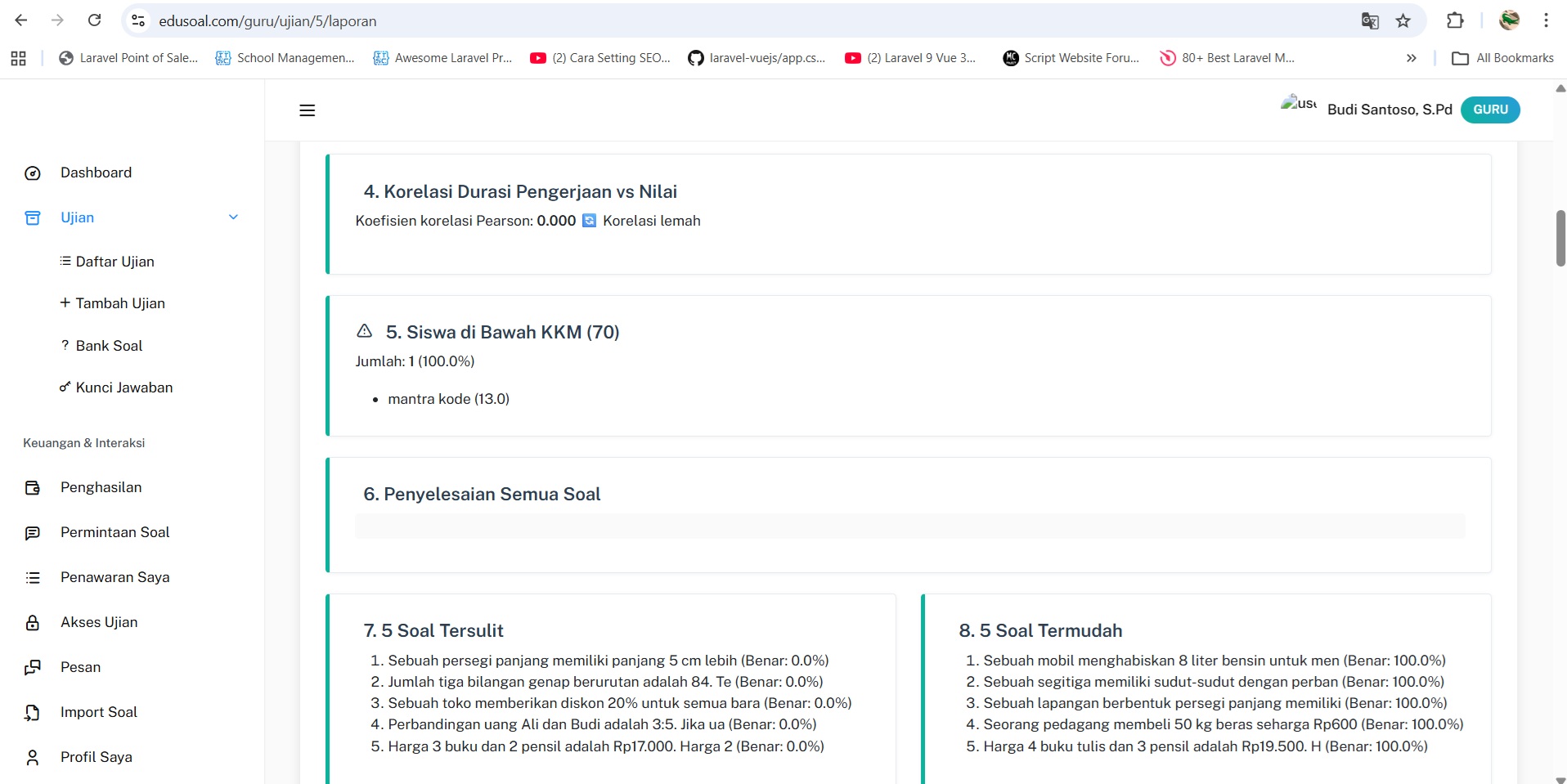Screen dimensions: 1567x784
Task: Click the hamburger menu icon
Action: click(x=307, y=110)
